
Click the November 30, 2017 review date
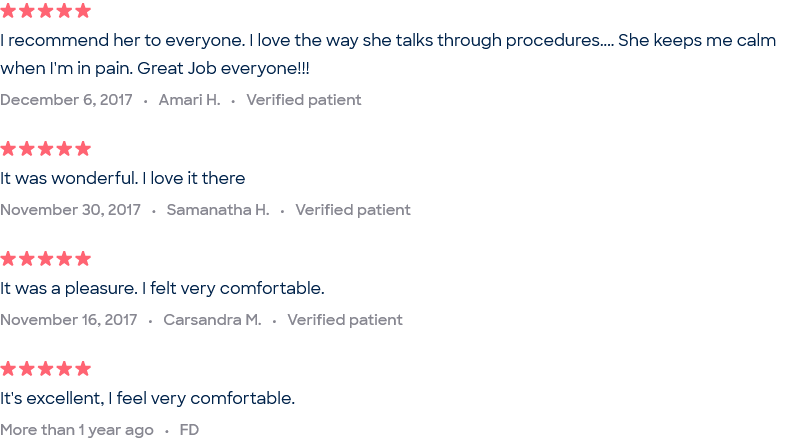coord(70,210)
